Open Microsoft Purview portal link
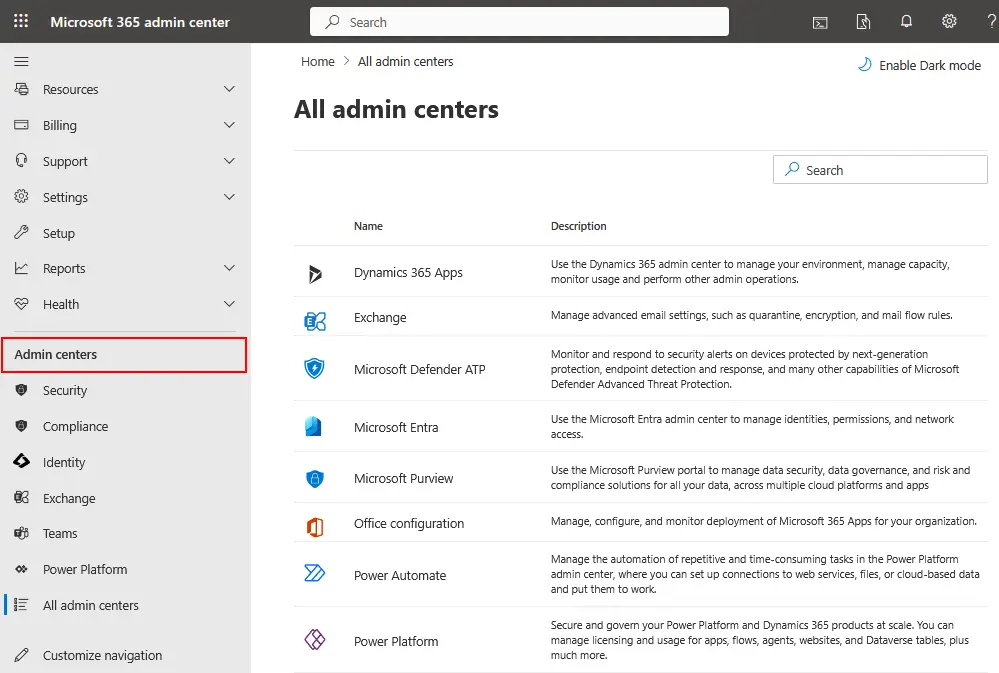The width and height of the screenshot is (999, 673). click(403, 478)
